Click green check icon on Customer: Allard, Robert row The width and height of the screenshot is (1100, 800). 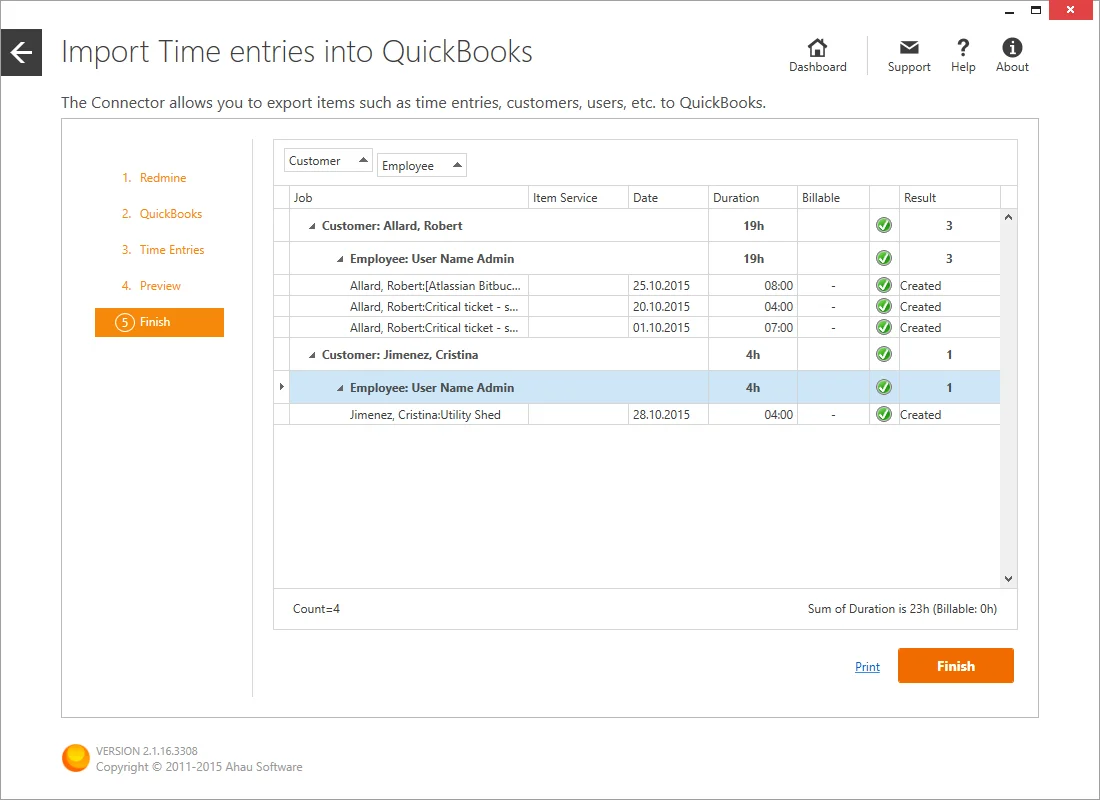(884, 225)
